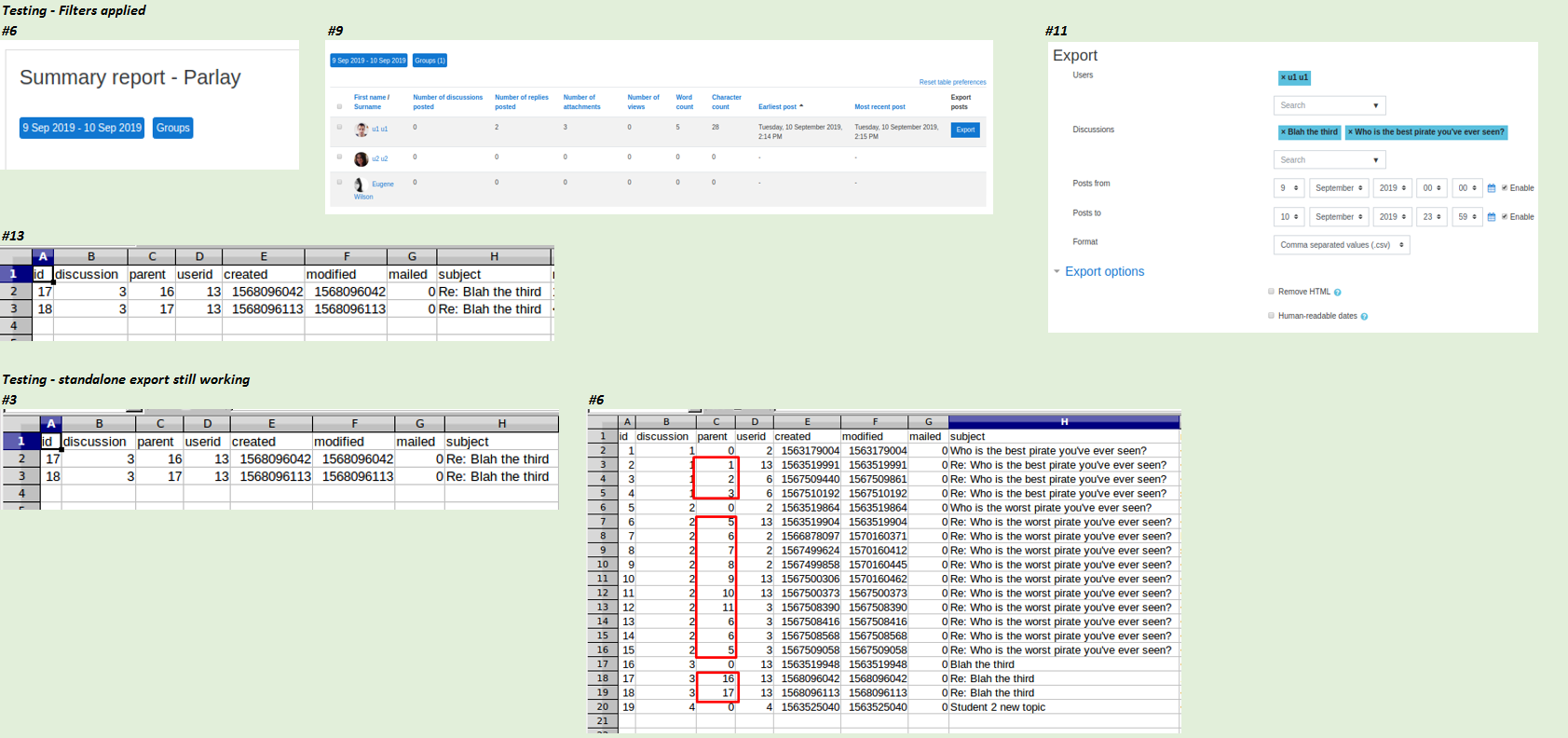1568x738 pixels.
Task: Select column H header in #13 spreadsheet
Action: point(494,256)
